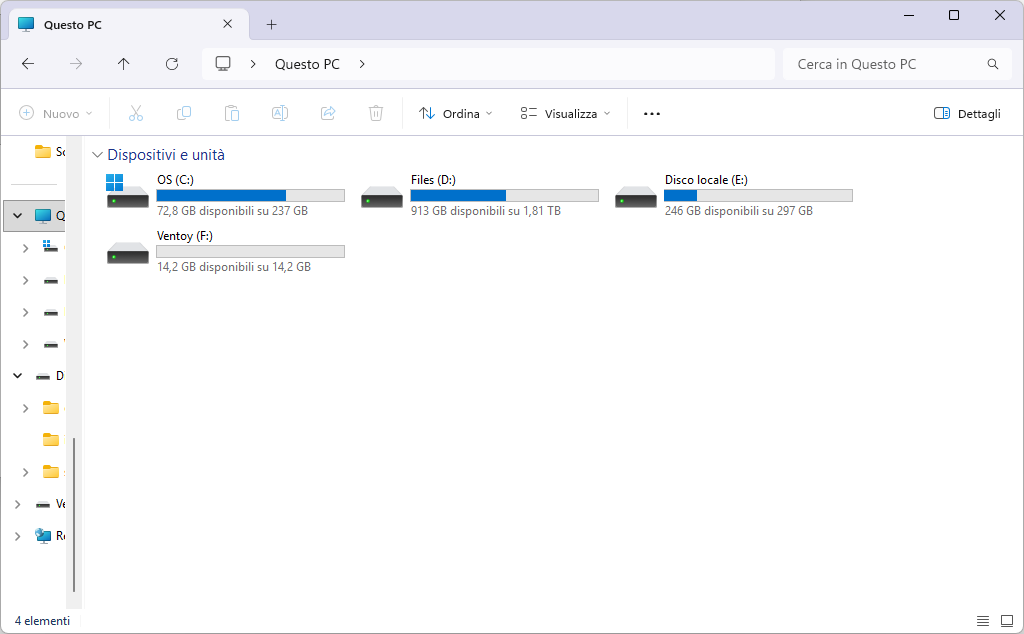1024x634 pixels.
Task: Select the Files (D:) drive icon
Action: 381,197
